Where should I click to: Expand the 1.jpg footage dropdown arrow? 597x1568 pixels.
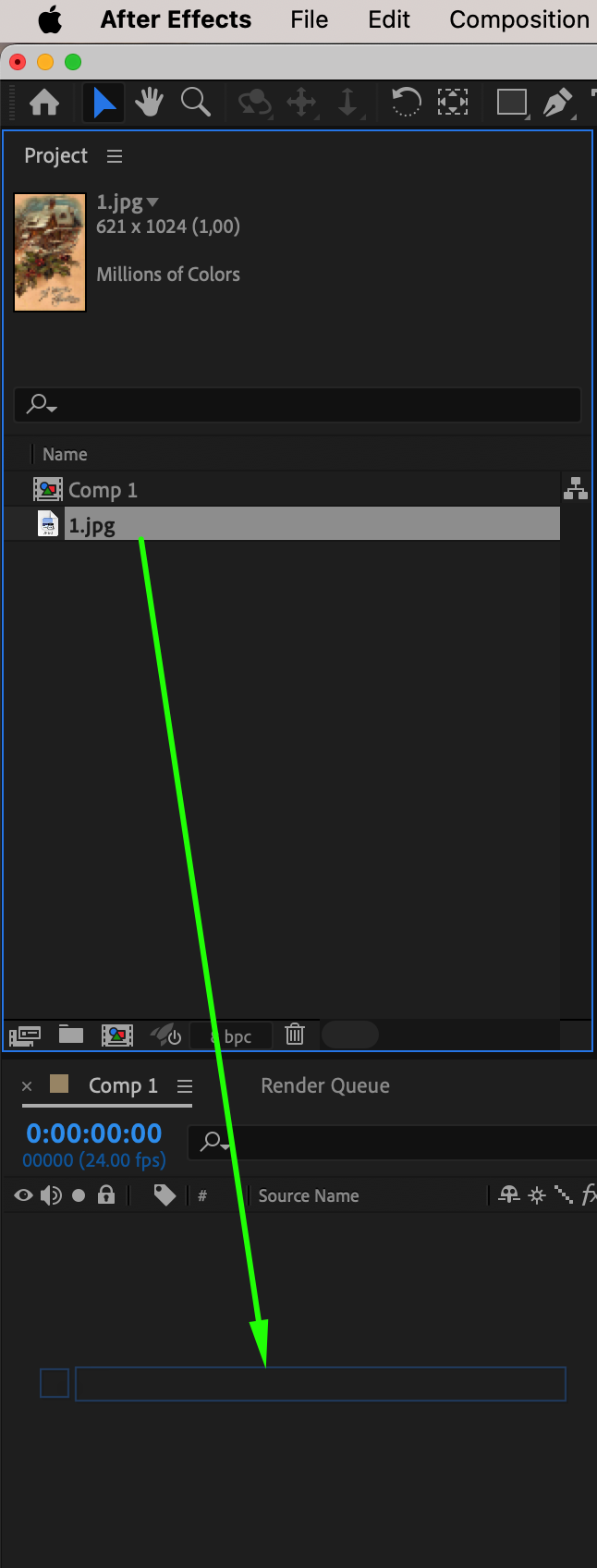point(152,202)
